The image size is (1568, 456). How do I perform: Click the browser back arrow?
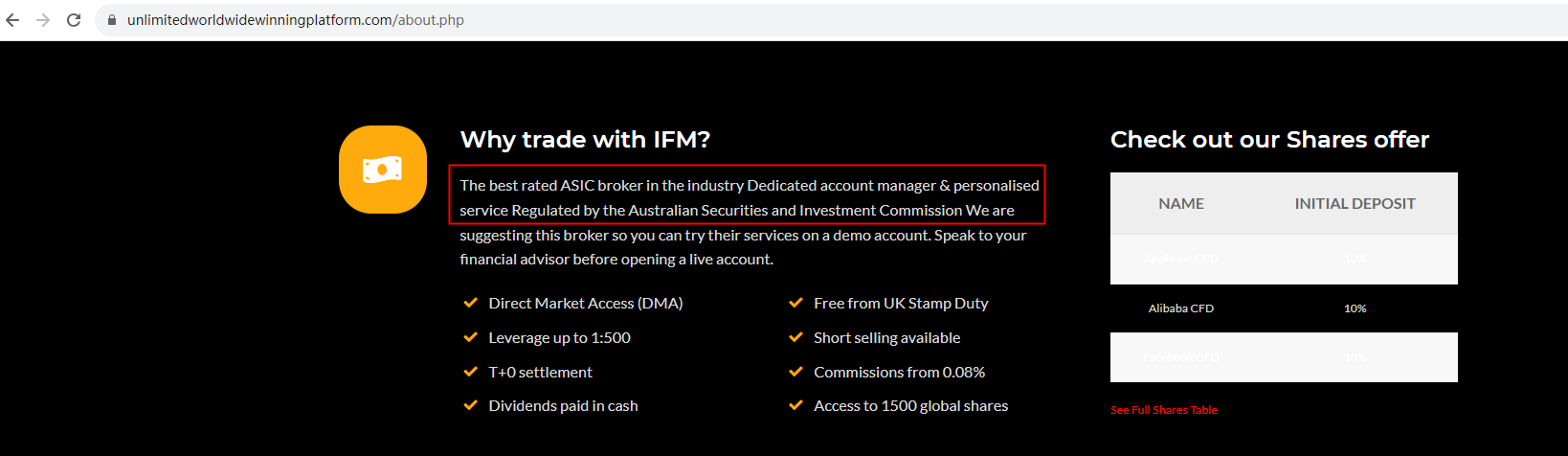coord(12,20)
